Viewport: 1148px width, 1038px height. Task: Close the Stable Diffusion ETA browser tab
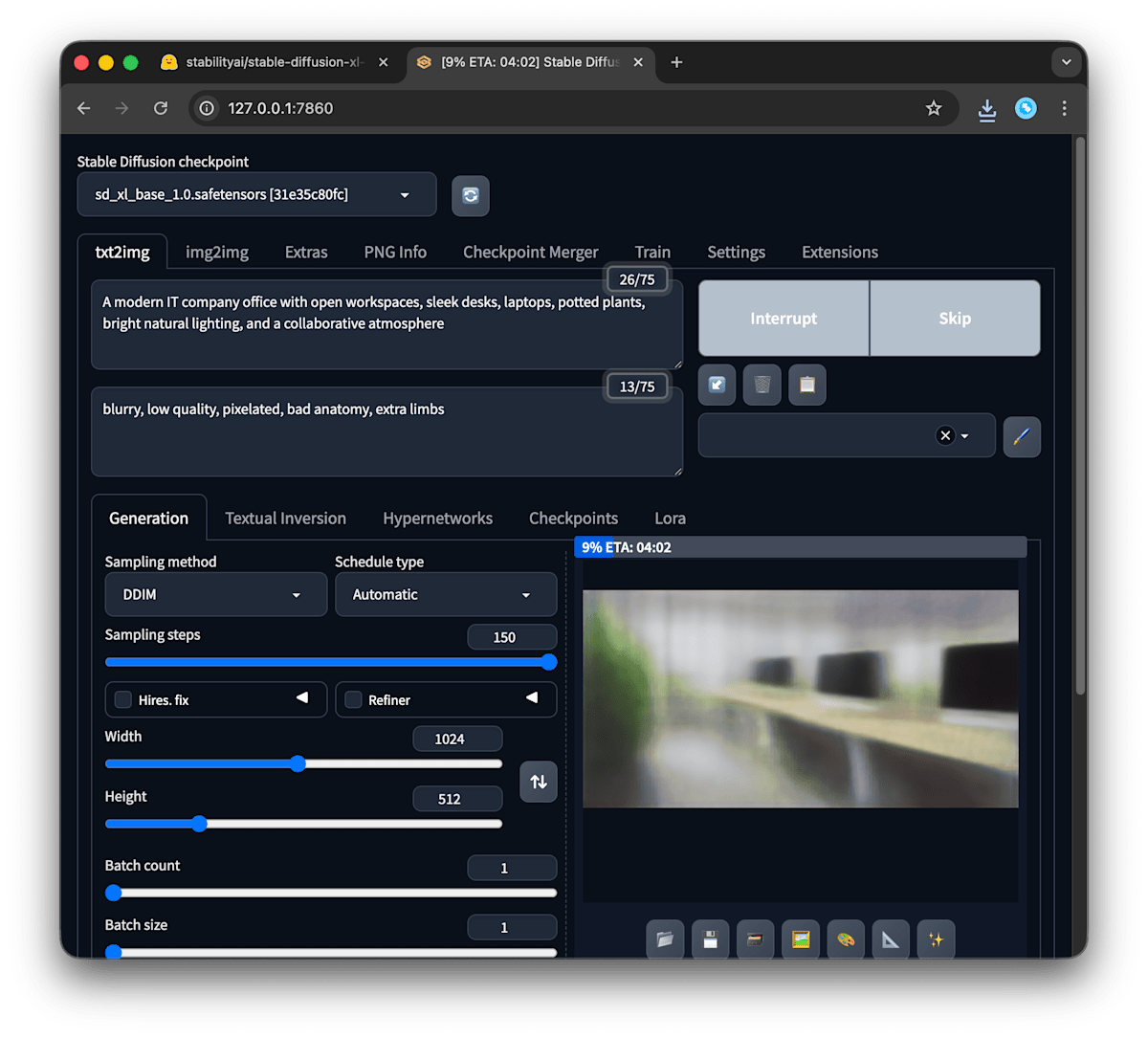[638, 62]
